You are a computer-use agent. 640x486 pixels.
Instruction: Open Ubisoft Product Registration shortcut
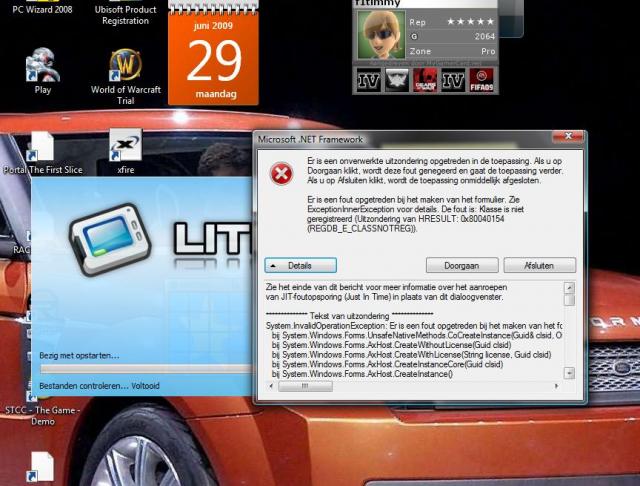pyautogui.click(x=125, y=11)
